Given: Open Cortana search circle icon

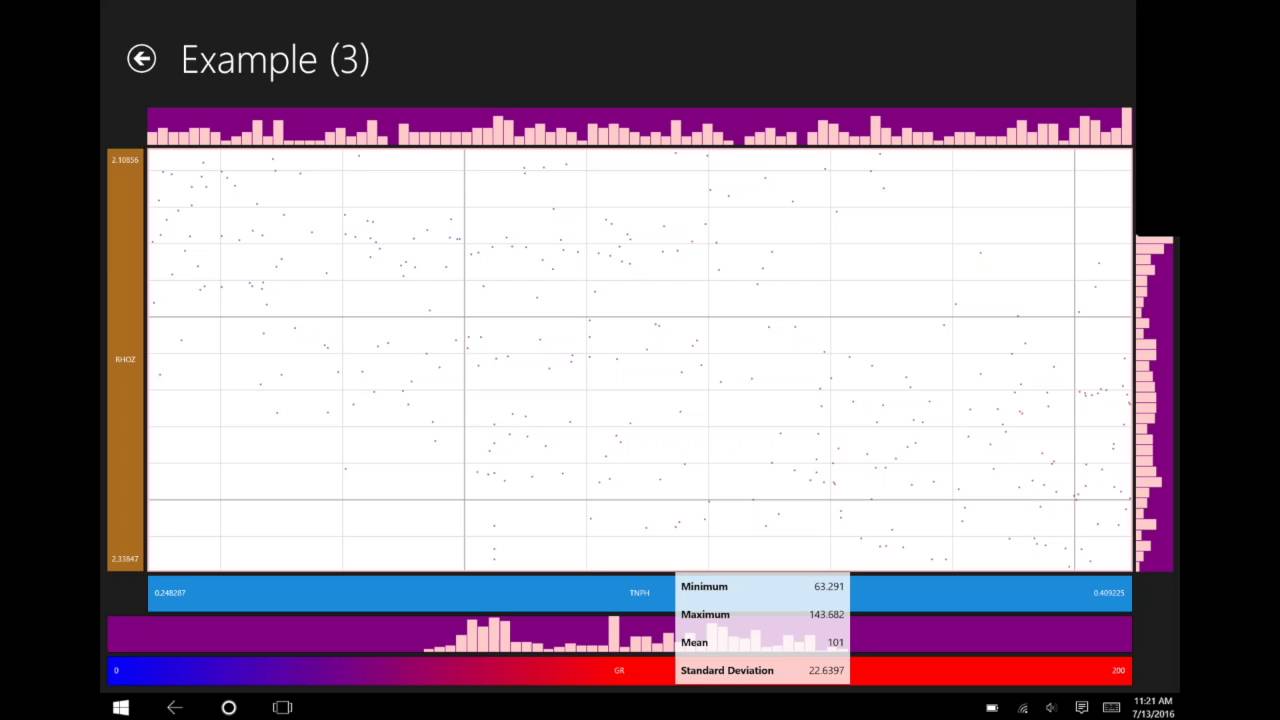Looking at the screenshot, I should (229, 707).
